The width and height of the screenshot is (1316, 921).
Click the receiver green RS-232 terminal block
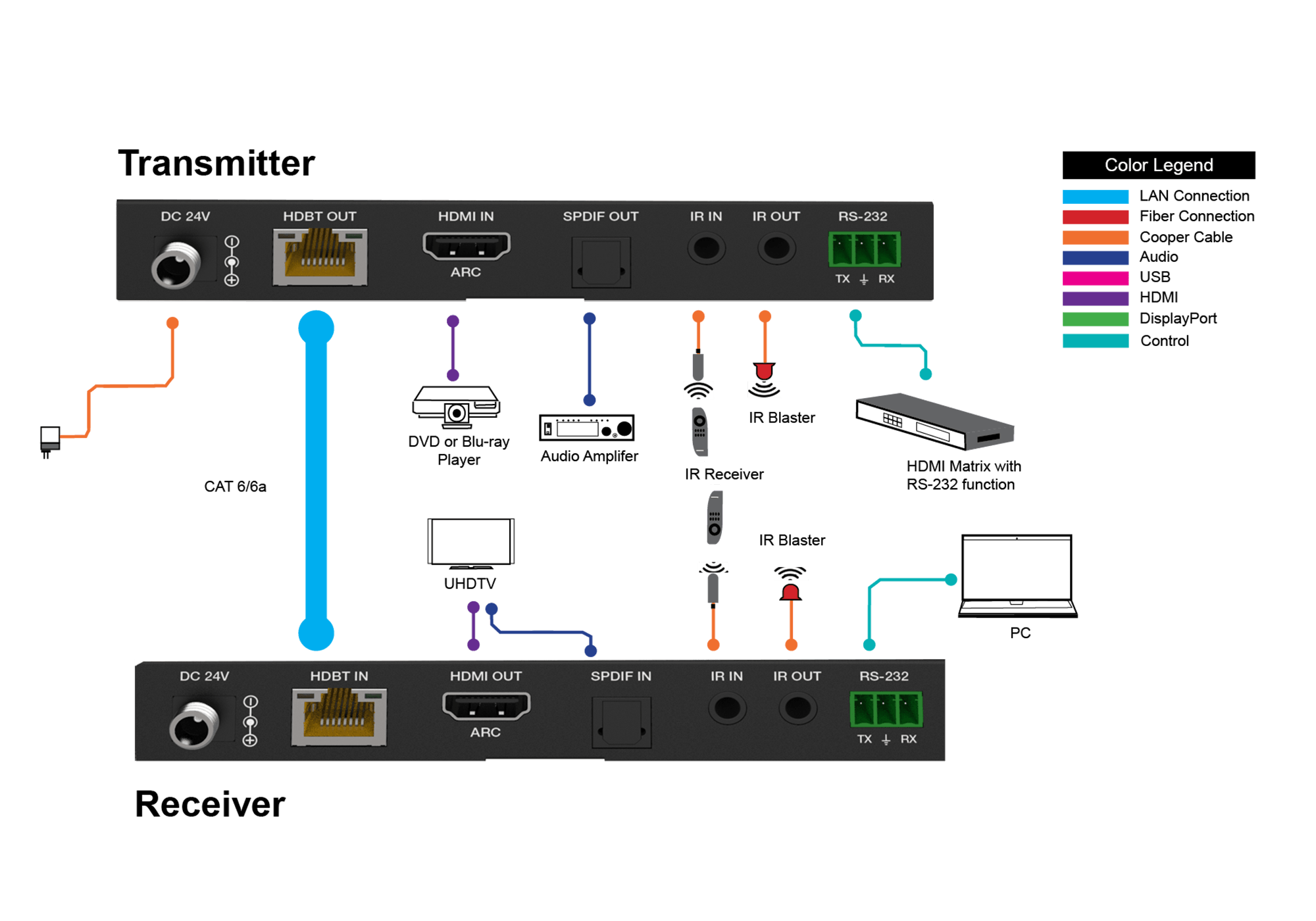[886, 710]
